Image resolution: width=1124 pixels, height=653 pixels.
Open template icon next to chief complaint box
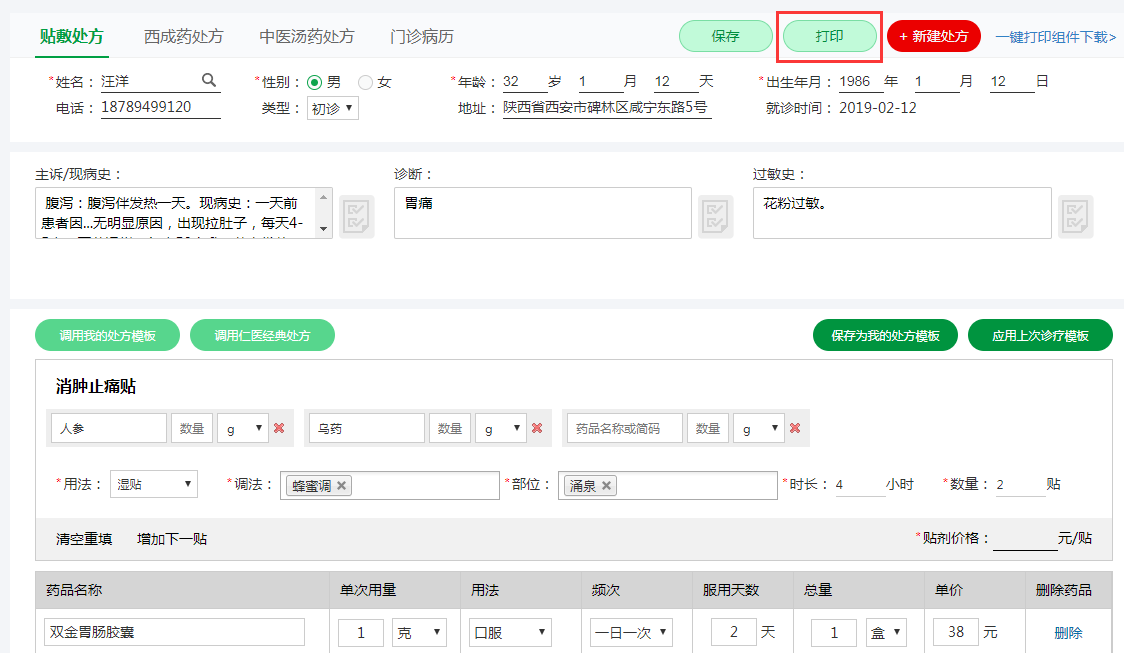coord(357,216)
